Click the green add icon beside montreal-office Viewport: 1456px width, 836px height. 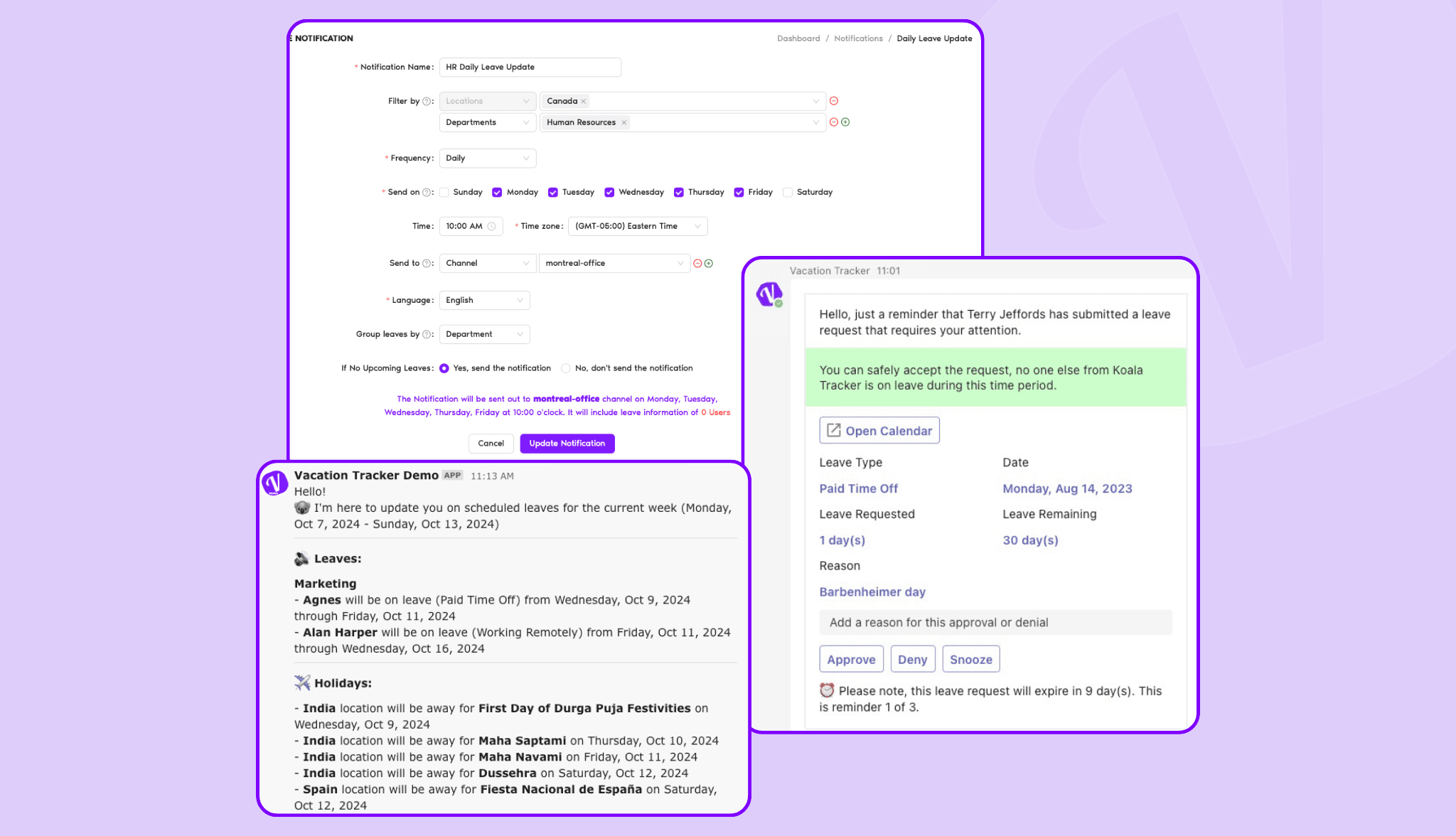click(709, 264)
